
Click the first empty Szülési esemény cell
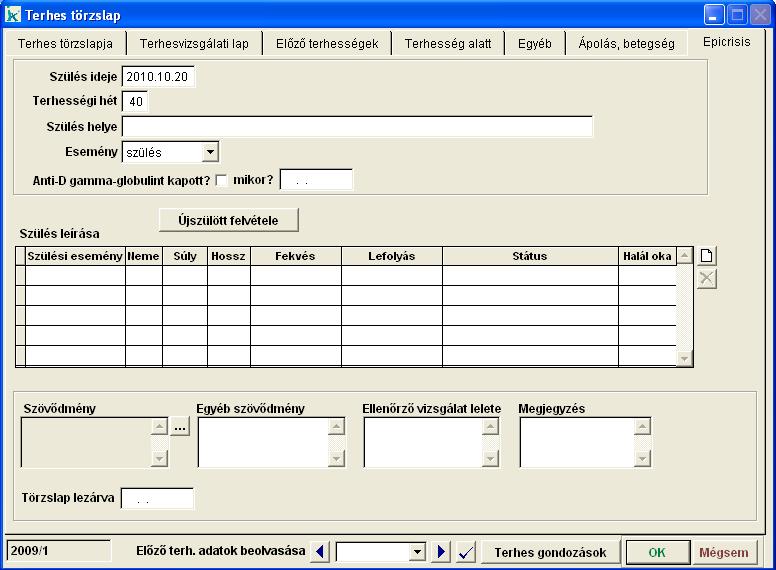(75, 276)
